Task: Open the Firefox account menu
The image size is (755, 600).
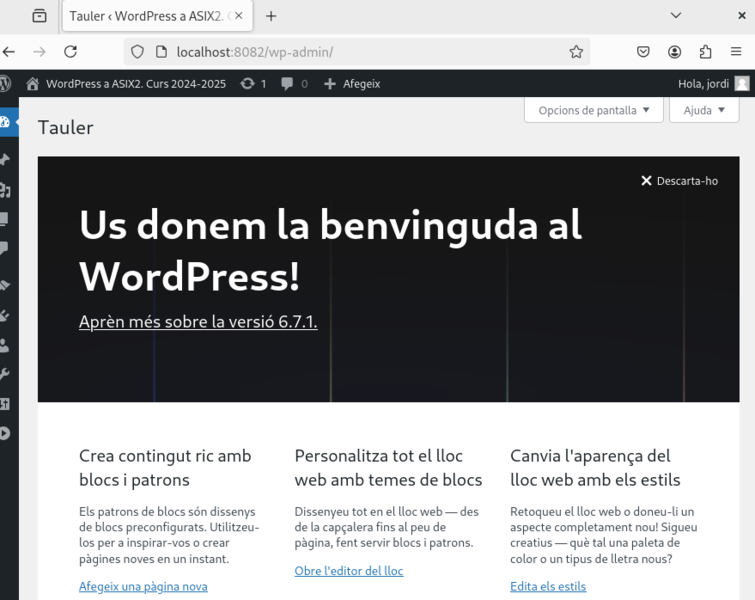Action: [x=674, y=52]
